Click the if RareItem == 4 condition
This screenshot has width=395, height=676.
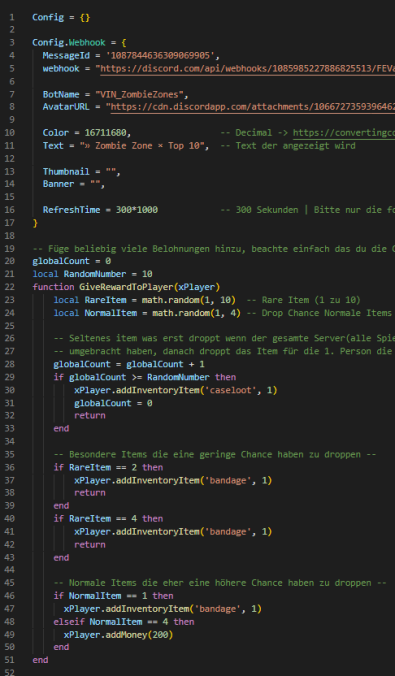click(108, 519)
